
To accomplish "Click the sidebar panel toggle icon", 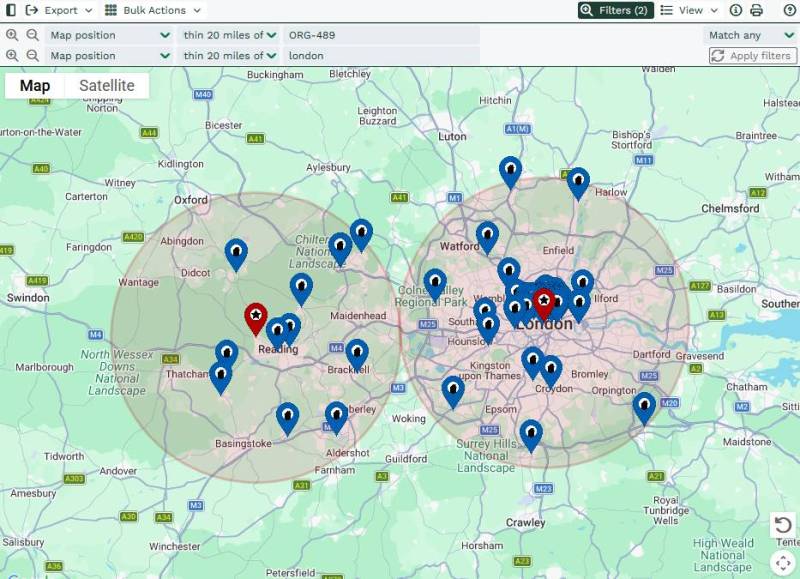I will click(9, 10).
